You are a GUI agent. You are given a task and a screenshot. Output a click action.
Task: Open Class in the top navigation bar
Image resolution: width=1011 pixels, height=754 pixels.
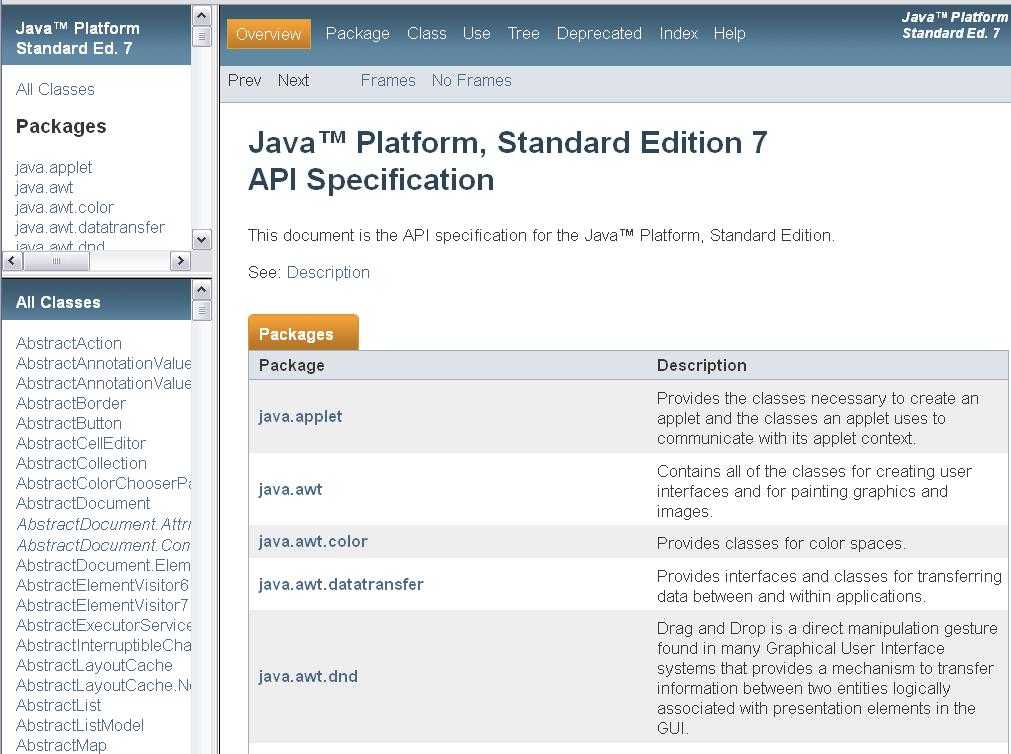(427, 34)
